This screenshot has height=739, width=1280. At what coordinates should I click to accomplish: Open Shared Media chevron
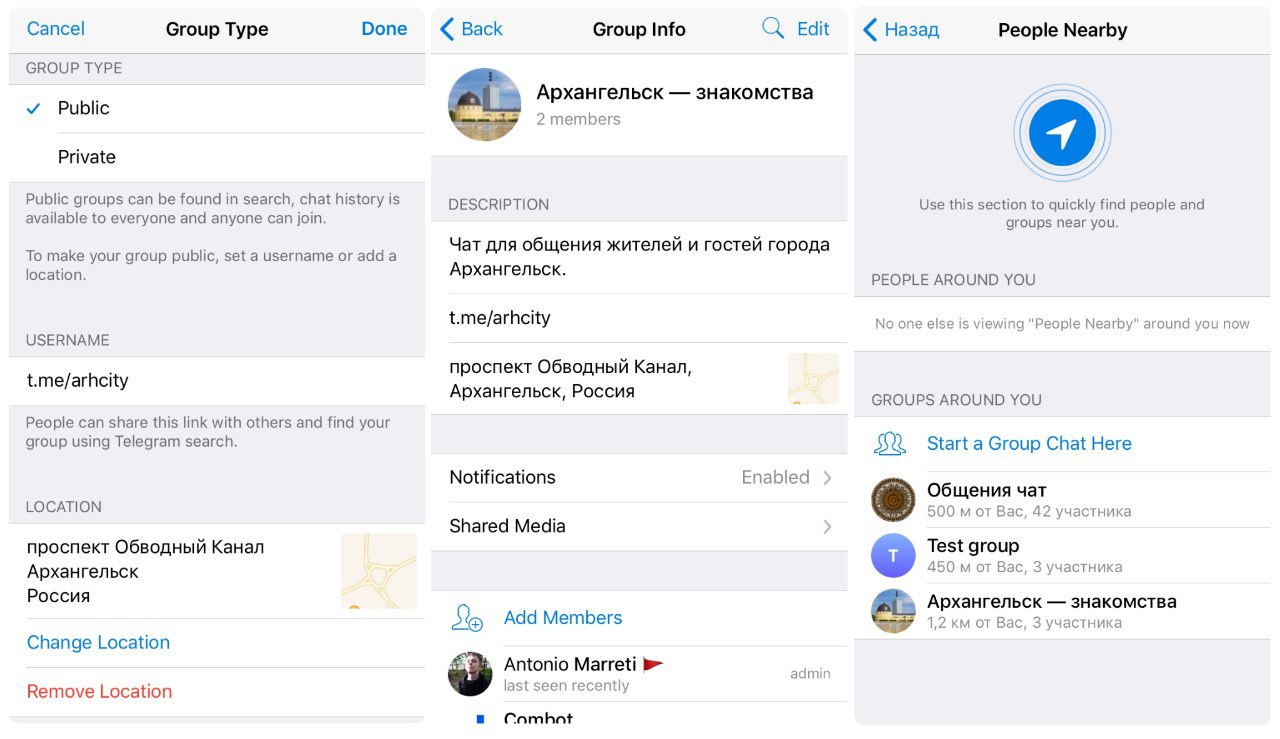tap(827, 527)
